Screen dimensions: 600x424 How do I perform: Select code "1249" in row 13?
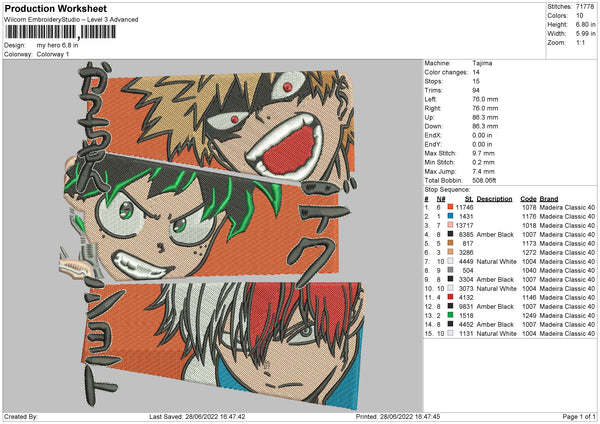click(529, 315)
